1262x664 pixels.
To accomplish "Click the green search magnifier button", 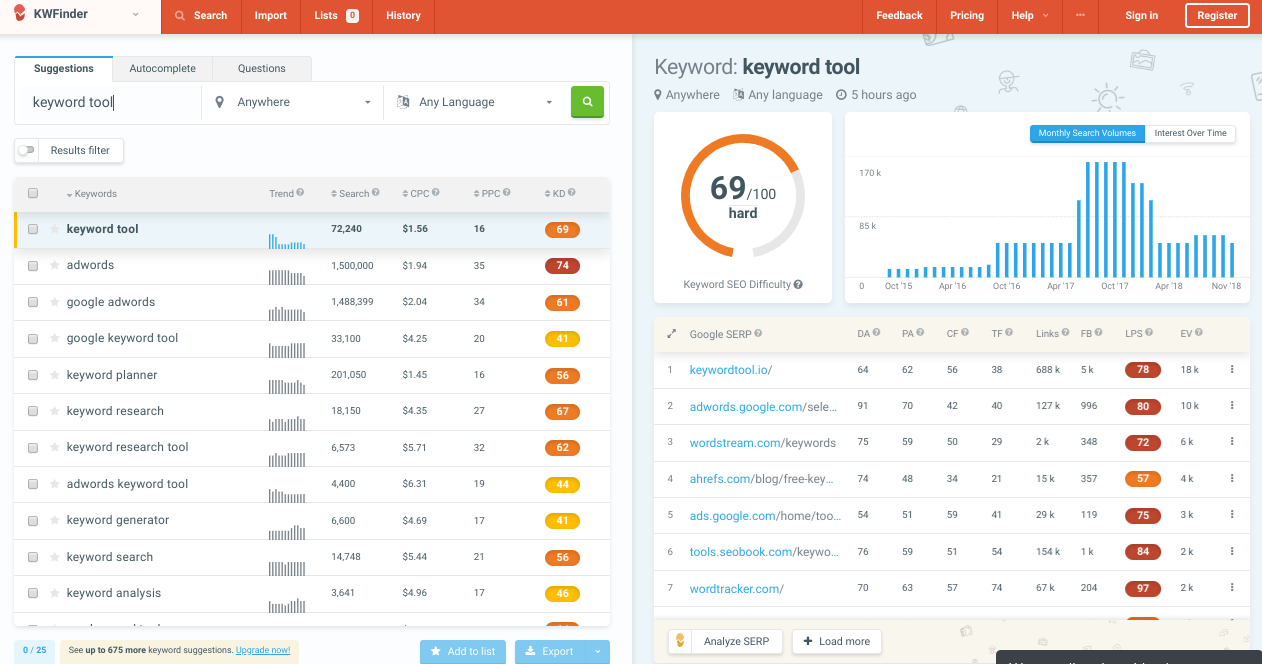I will (x=587, y=102).
